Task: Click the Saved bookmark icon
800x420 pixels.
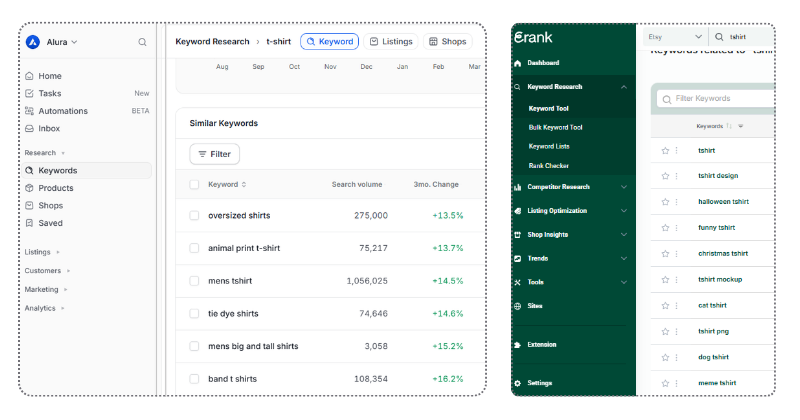Action: point(29,223)
